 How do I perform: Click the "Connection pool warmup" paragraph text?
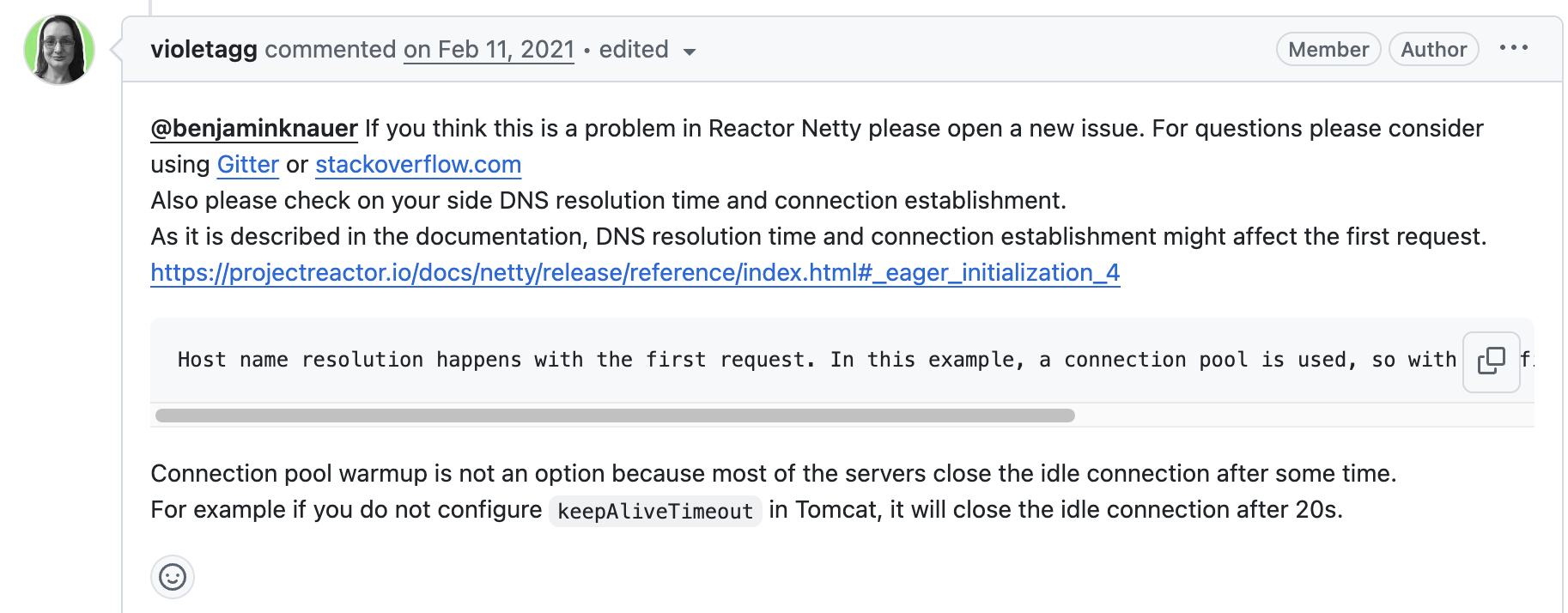click(773, 474)
